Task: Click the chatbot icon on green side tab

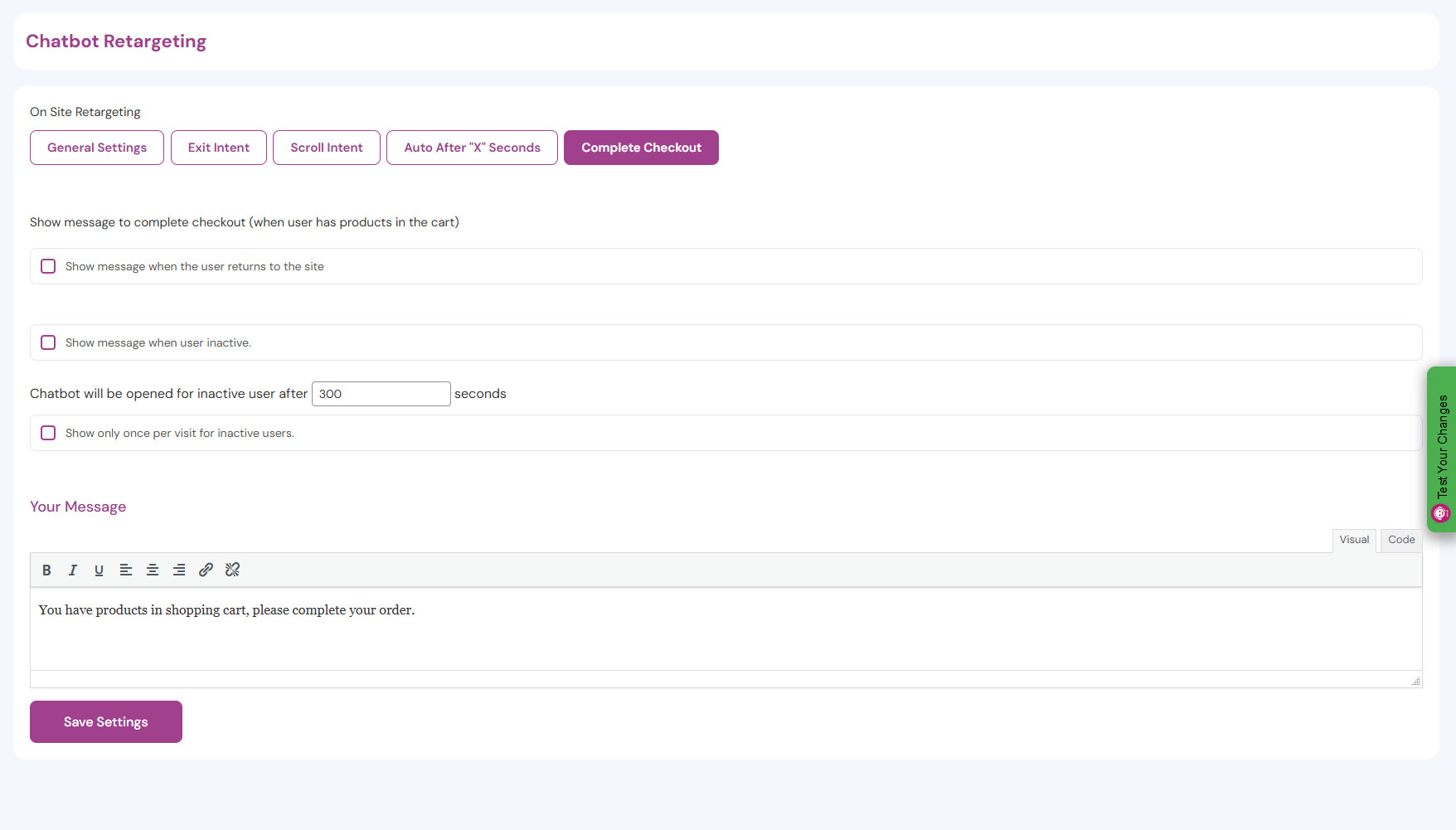Action: [1441, 513]
